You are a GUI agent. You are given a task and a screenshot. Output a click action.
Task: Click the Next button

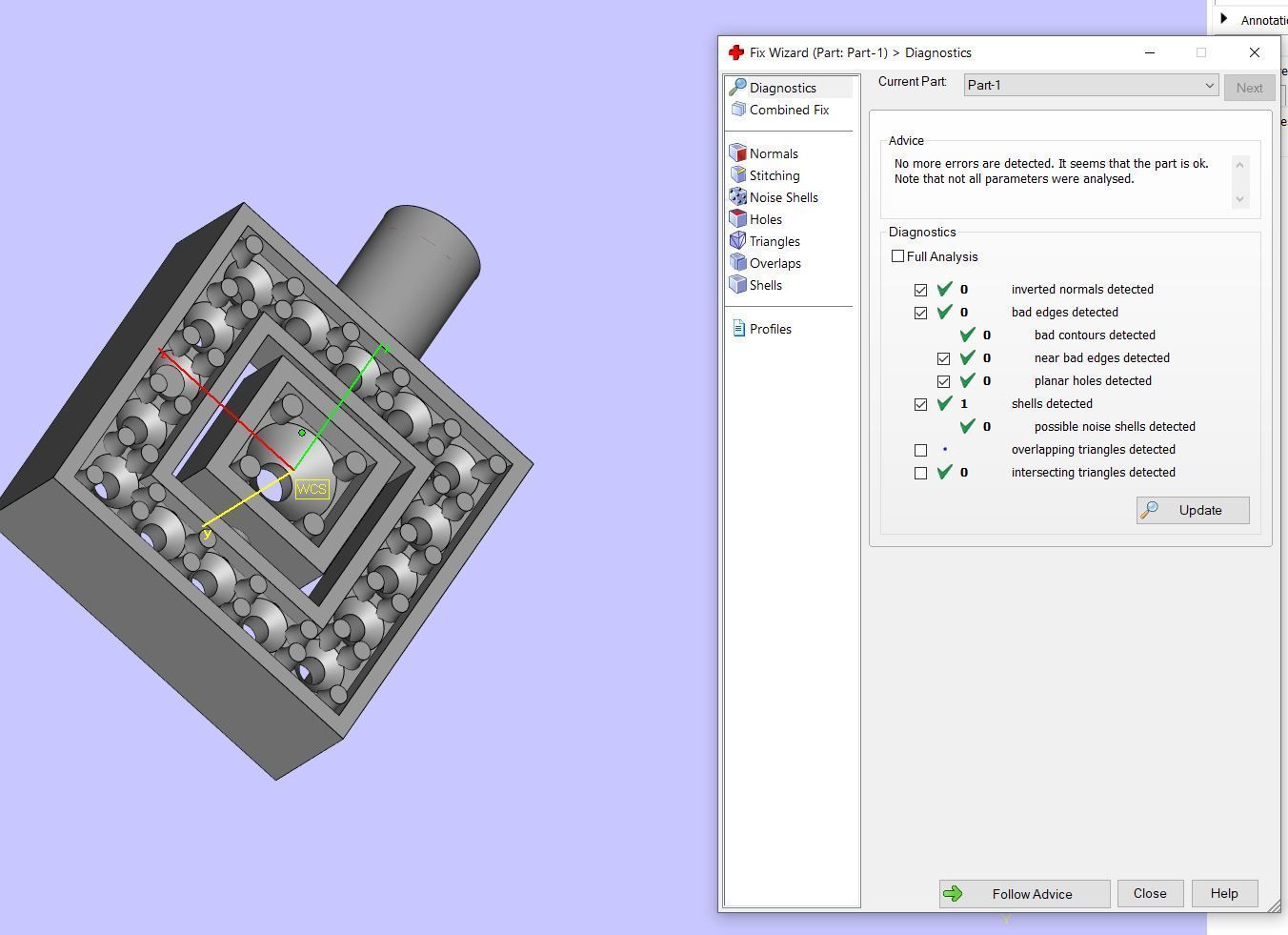1249,87
